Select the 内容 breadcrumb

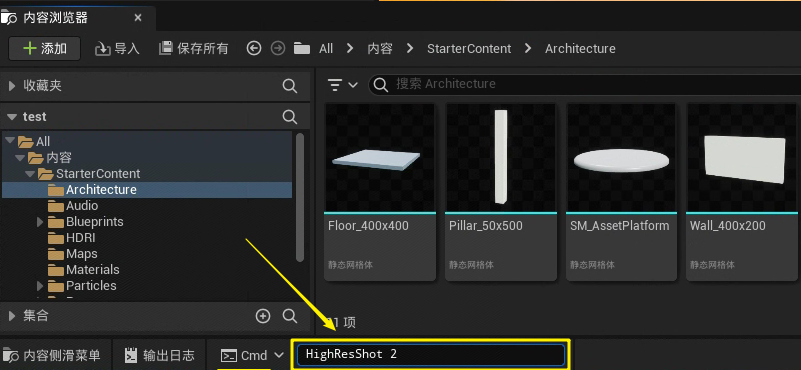point(380,49)
